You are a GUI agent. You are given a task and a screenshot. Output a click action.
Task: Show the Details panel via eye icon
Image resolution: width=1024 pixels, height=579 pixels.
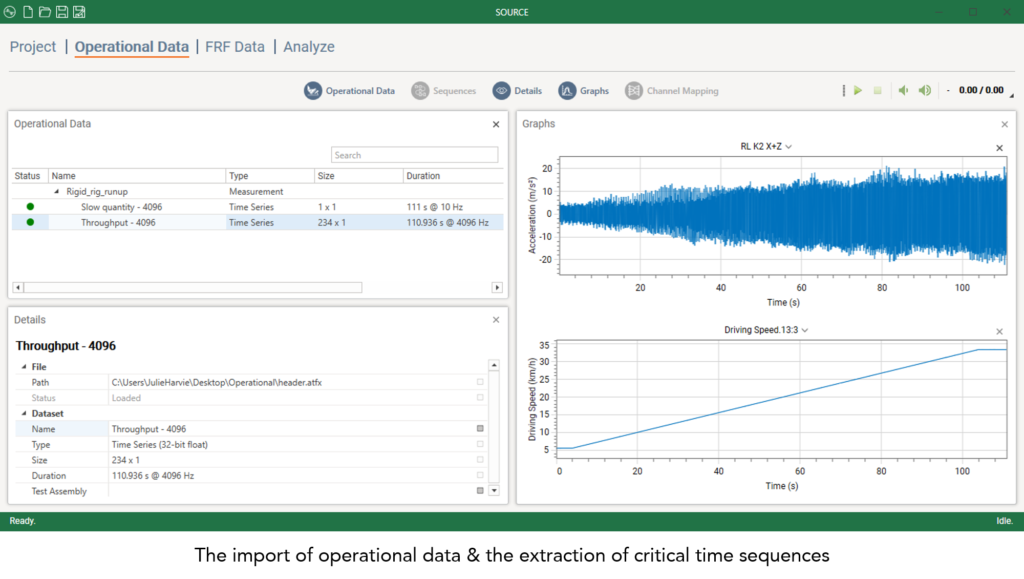tap(501, 91)
